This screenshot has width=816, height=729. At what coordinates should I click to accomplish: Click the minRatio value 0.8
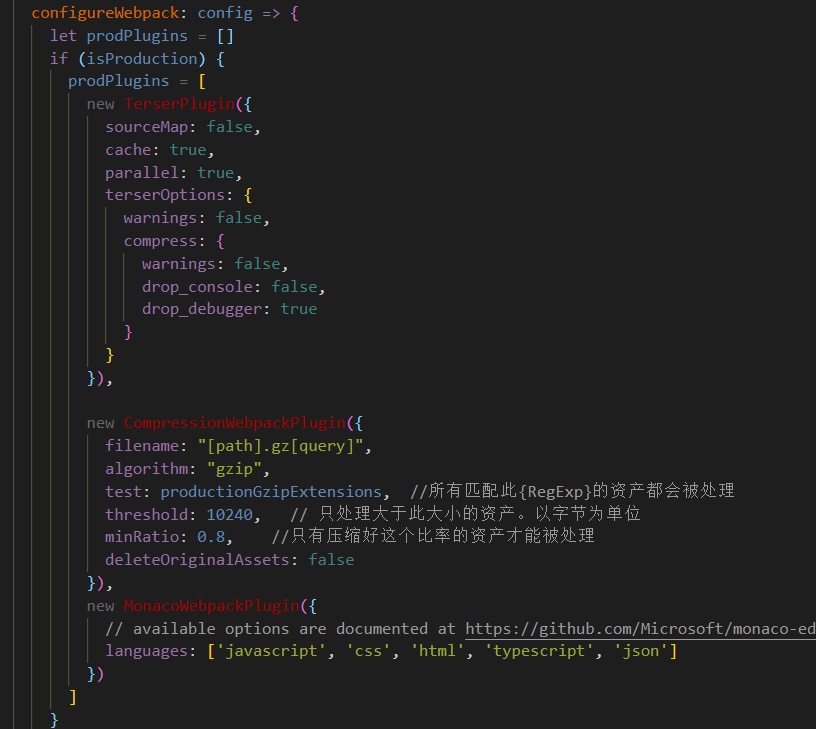point(209,536)
